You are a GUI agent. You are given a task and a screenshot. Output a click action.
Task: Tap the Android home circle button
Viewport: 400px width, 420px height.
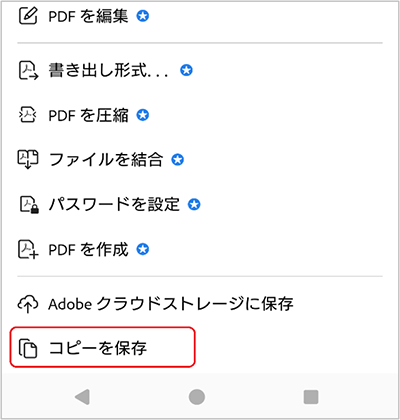197,397
